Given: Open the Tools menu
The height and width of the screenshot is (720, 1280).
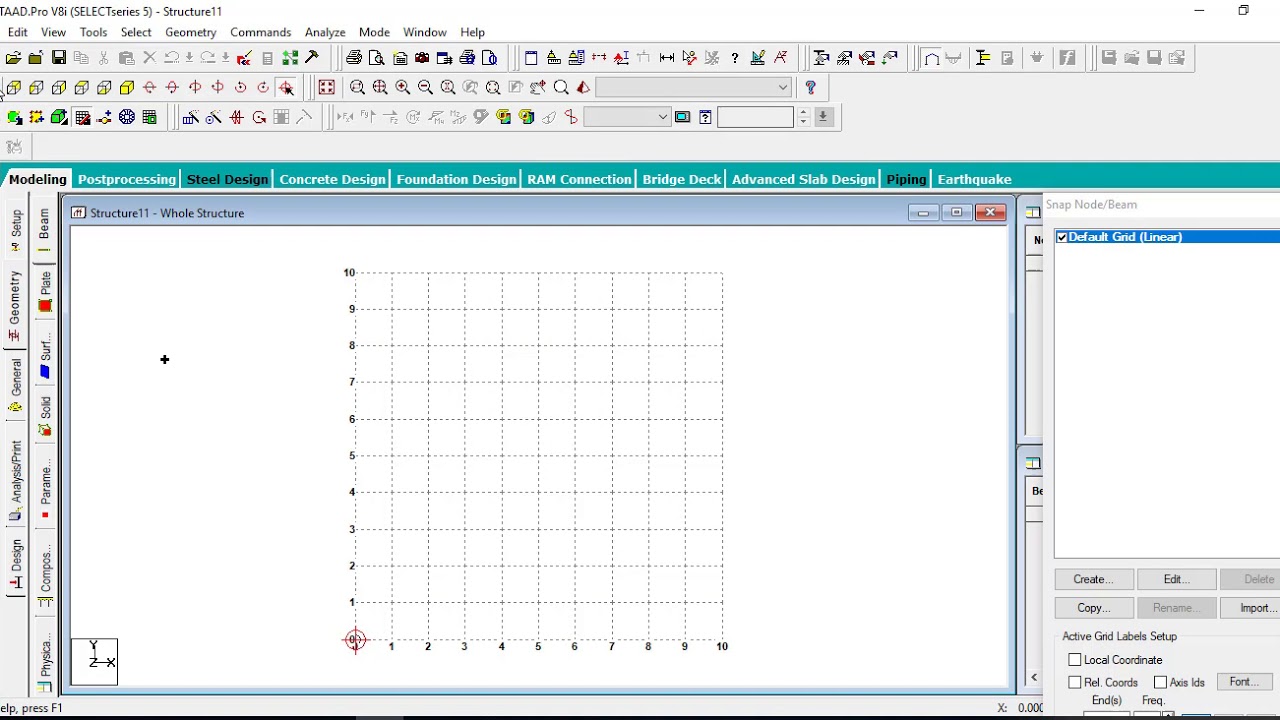Looking at the screenshot, I should click(x=93, y=32).
